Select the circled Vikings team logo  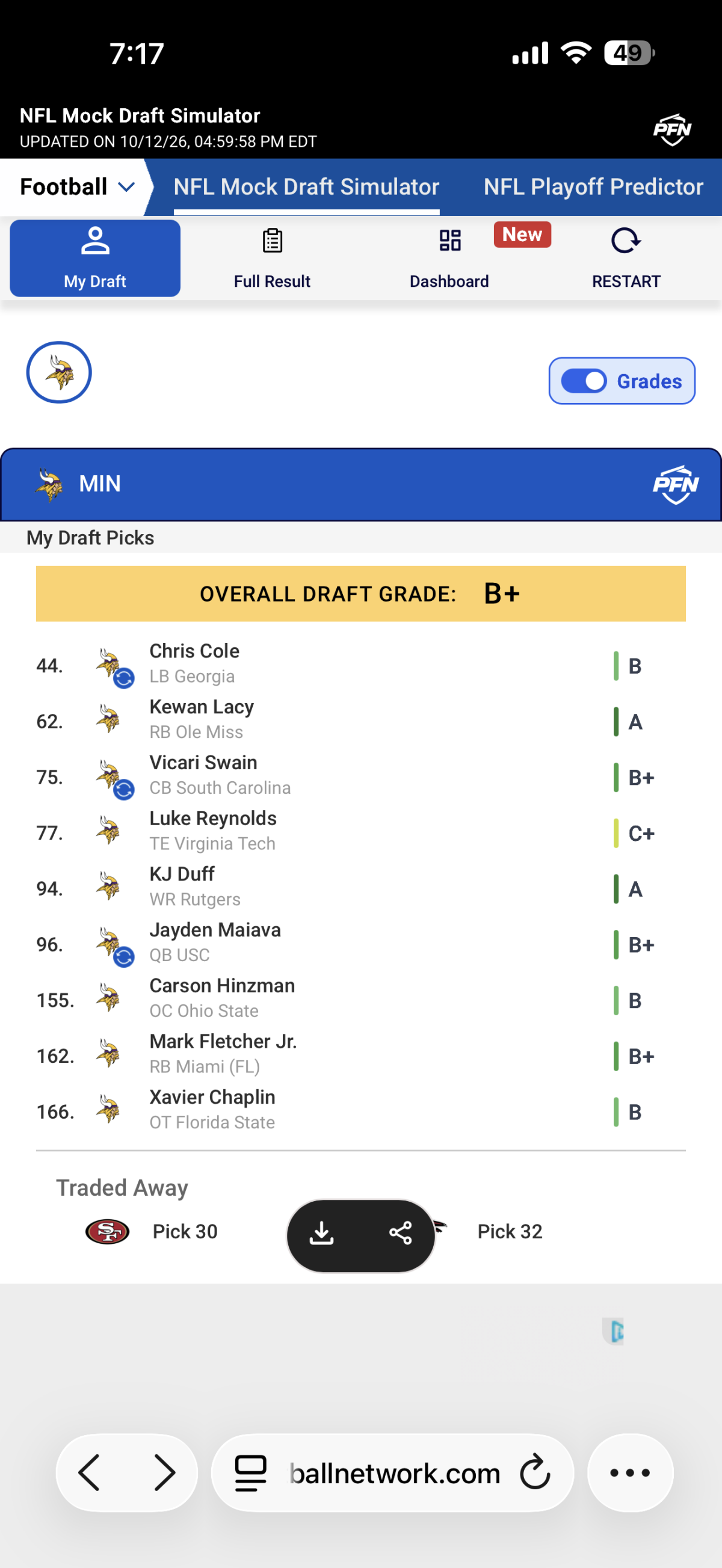59,372
